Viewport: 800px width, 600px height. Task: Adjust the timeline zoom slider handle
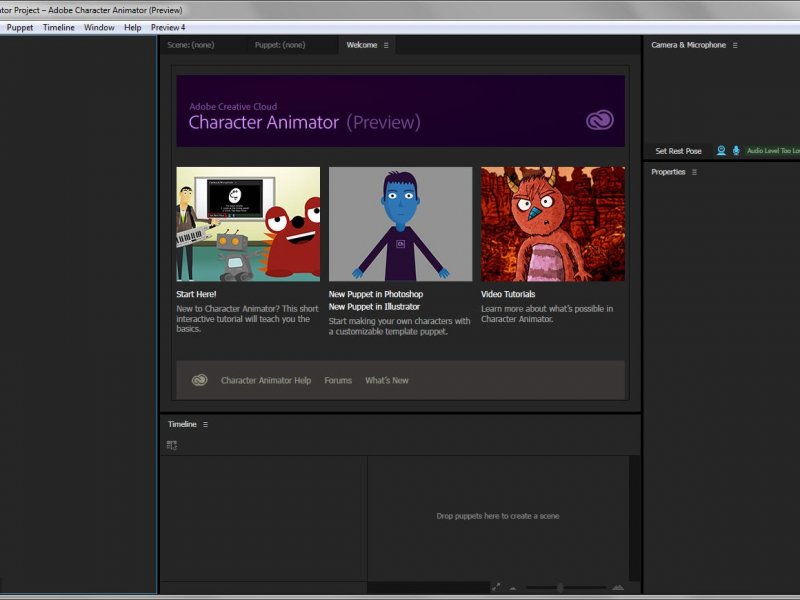click(560, 588)
